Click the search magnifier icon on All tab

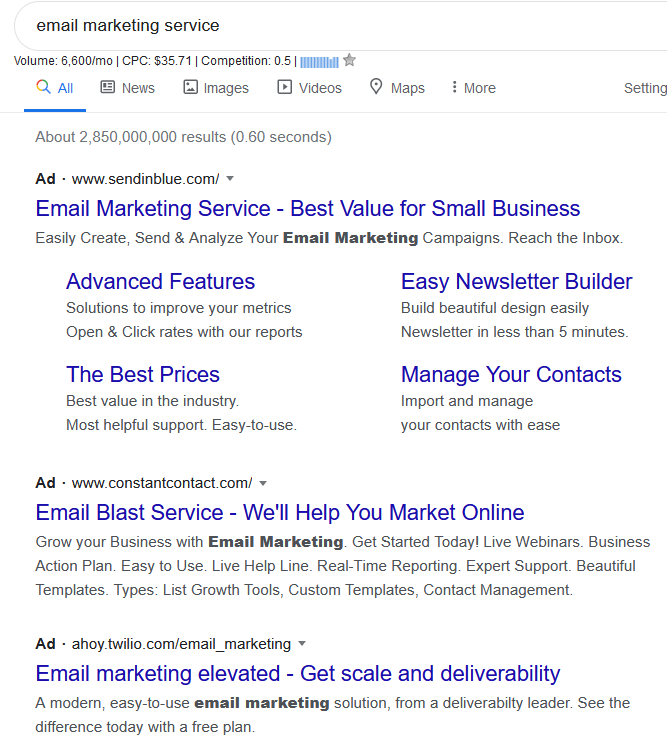tap(43, 87)
